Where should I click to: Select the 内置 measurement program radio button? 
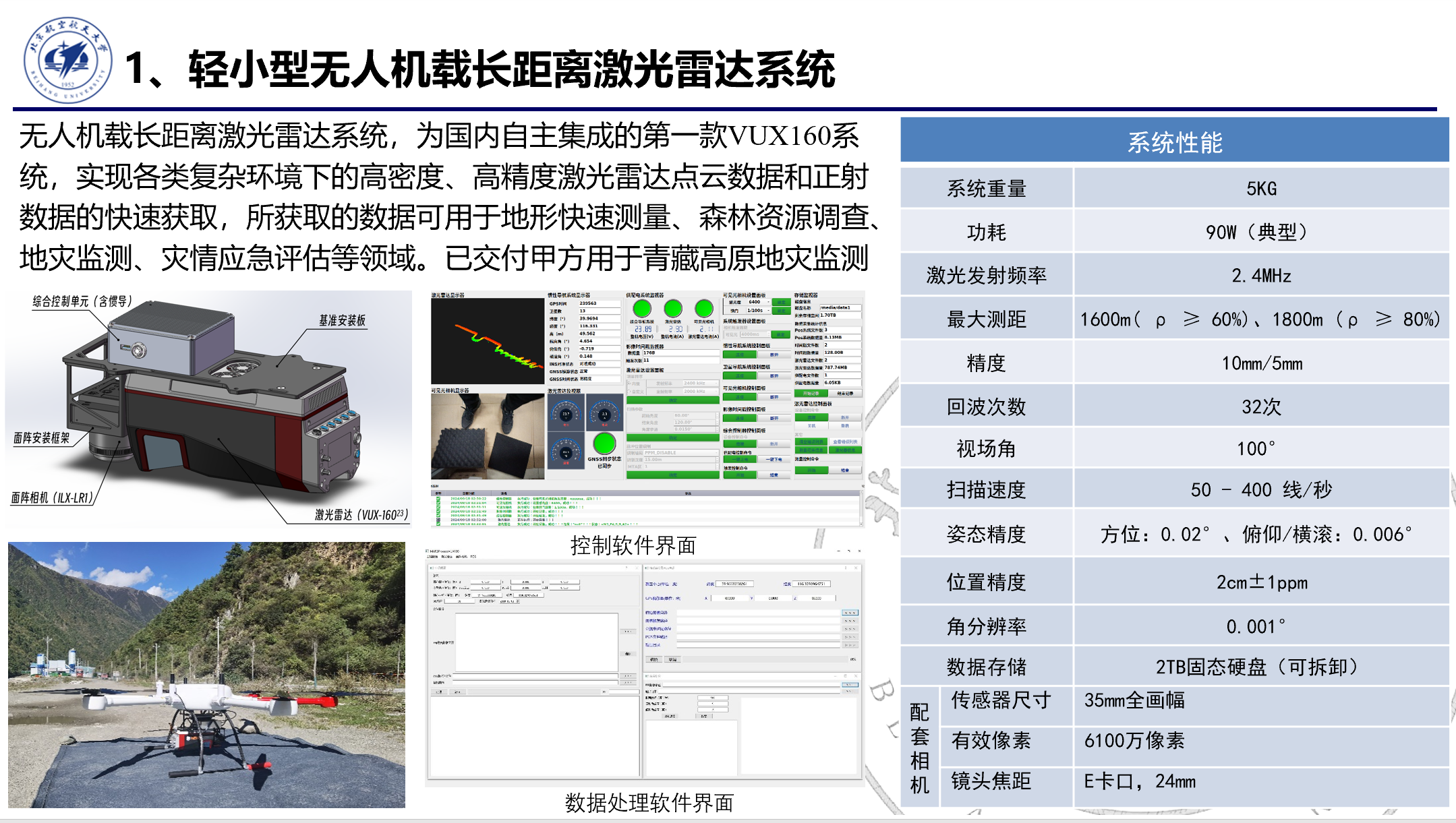(630, 384)
